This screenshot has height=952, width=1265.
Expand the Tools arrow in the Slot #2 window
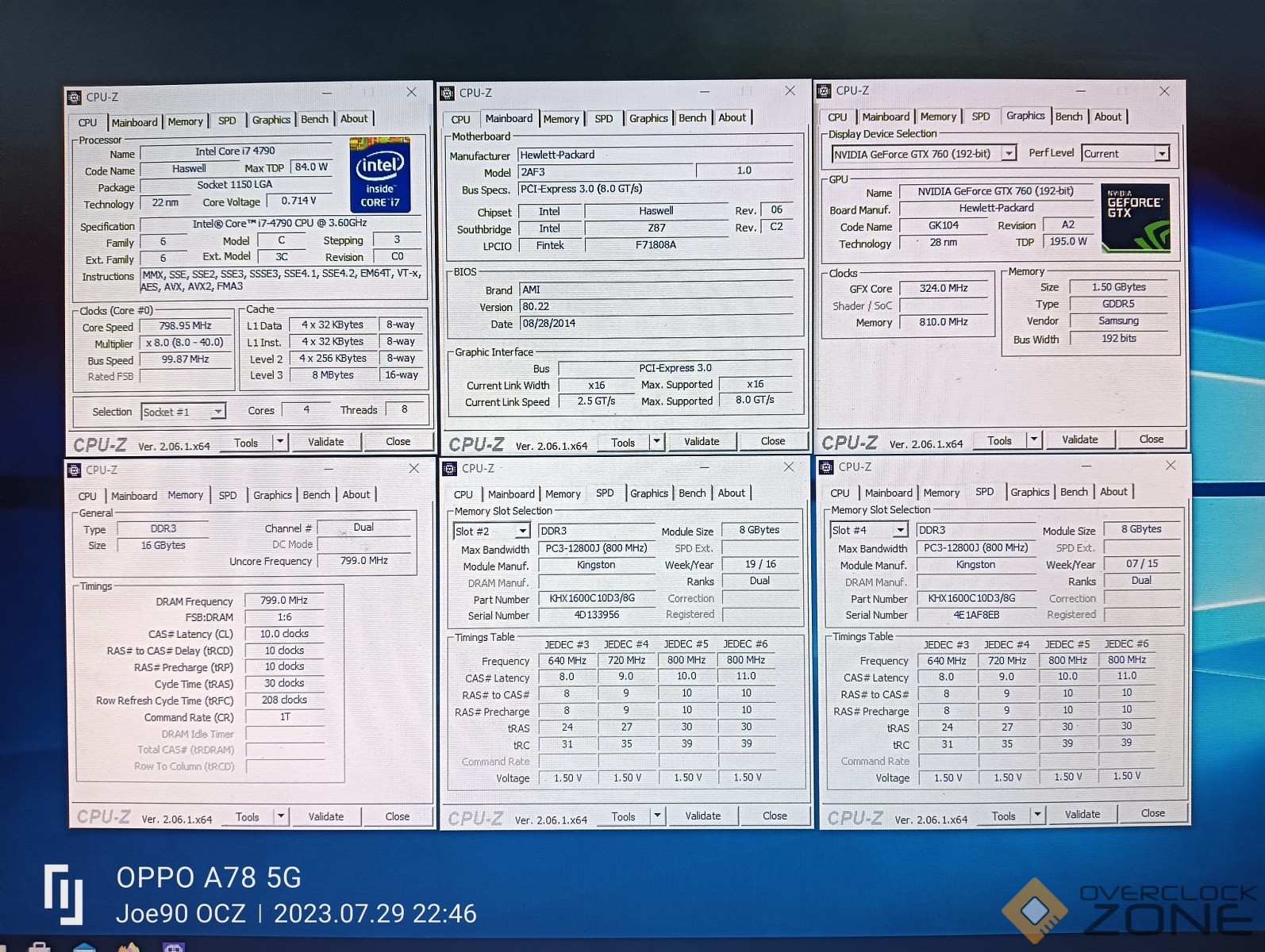(x=657, y=816)
